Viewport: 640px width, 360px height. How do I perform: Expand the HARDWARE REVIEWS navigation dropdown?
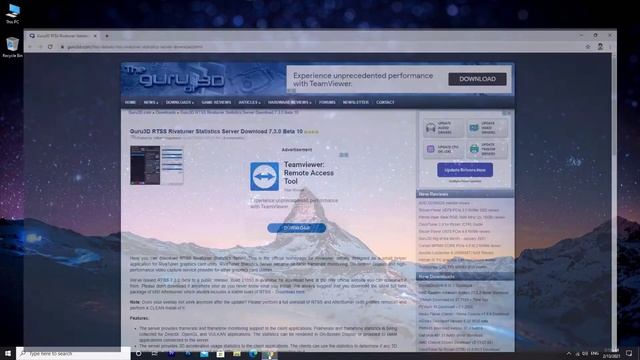coord(289,102)
